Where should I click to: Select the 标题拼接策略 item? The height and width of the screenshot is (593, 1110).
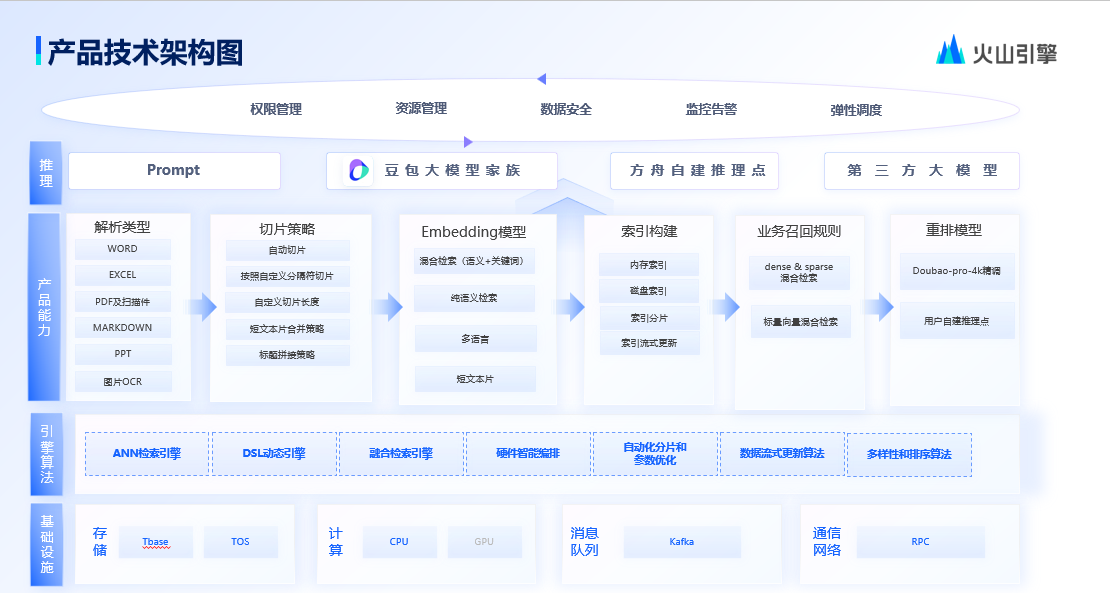[287, 355]
